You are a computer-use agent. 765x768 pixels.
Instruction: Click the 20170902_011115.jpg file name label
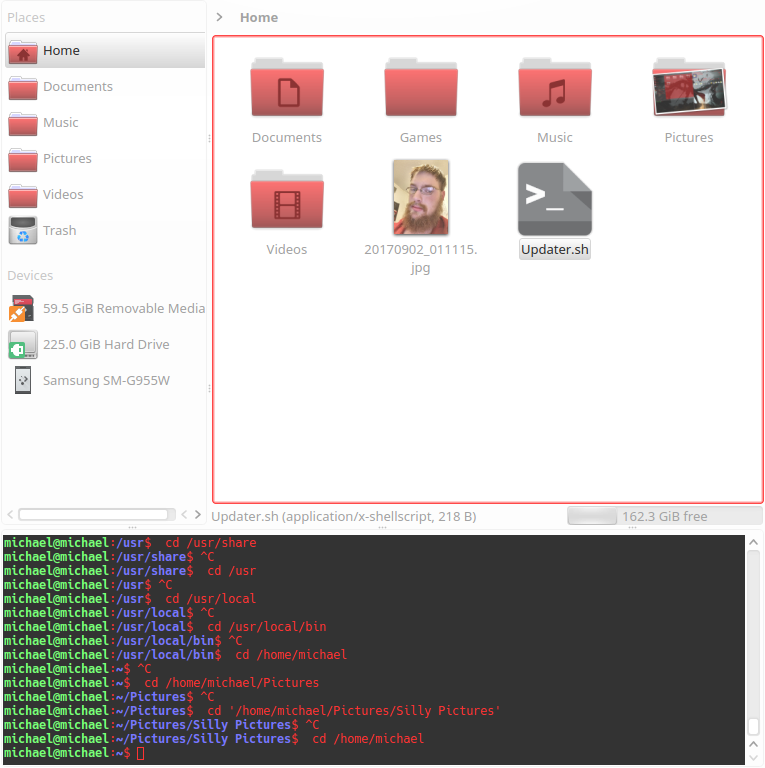tap(421, 259)
